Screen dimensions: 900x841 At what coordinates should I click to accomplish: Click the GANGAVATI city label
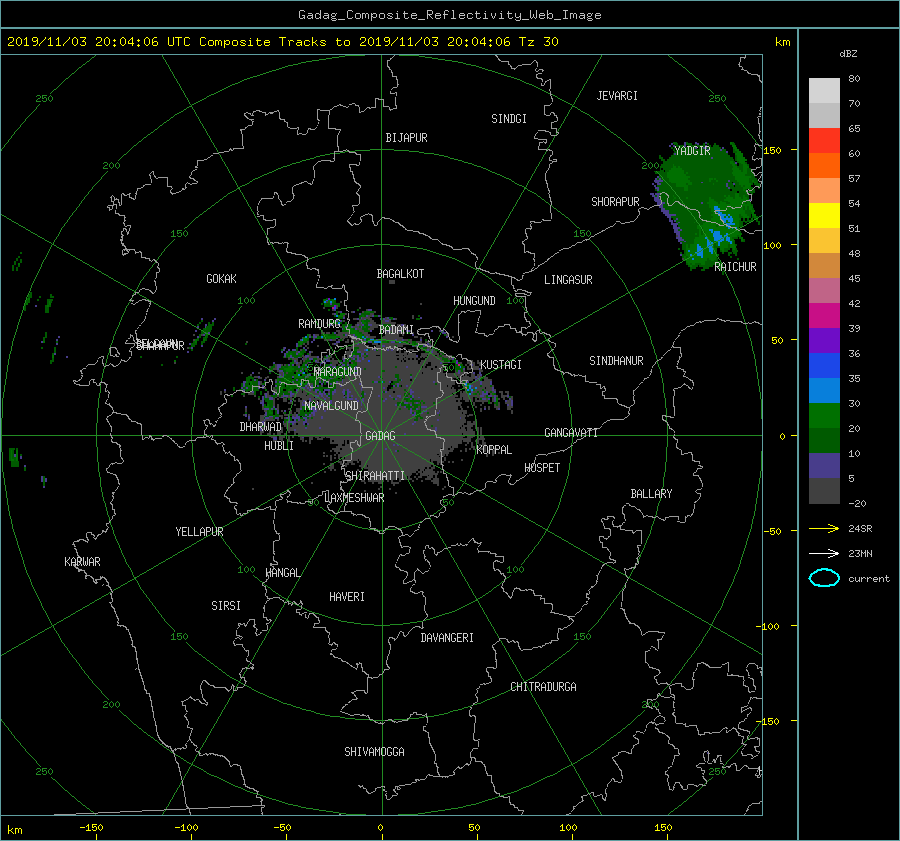pos(571,433)
